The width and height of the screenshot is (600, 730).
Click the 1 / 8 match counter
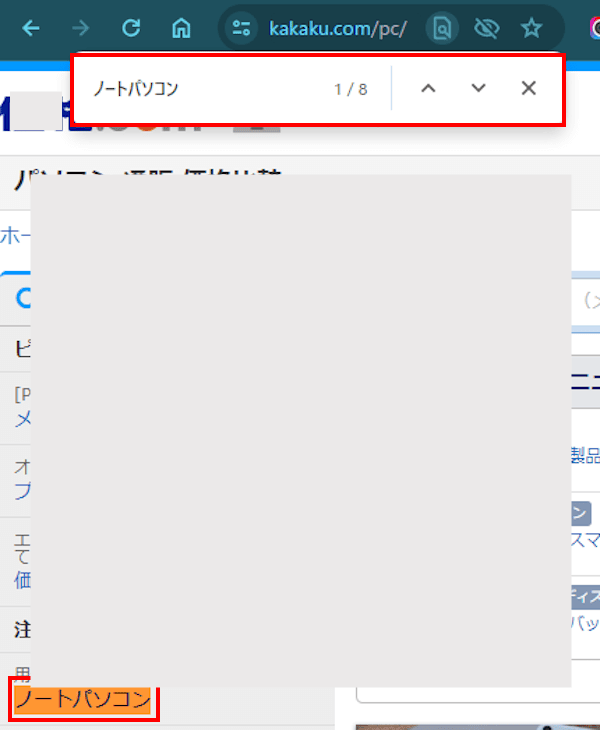click(x=351, y=89)
